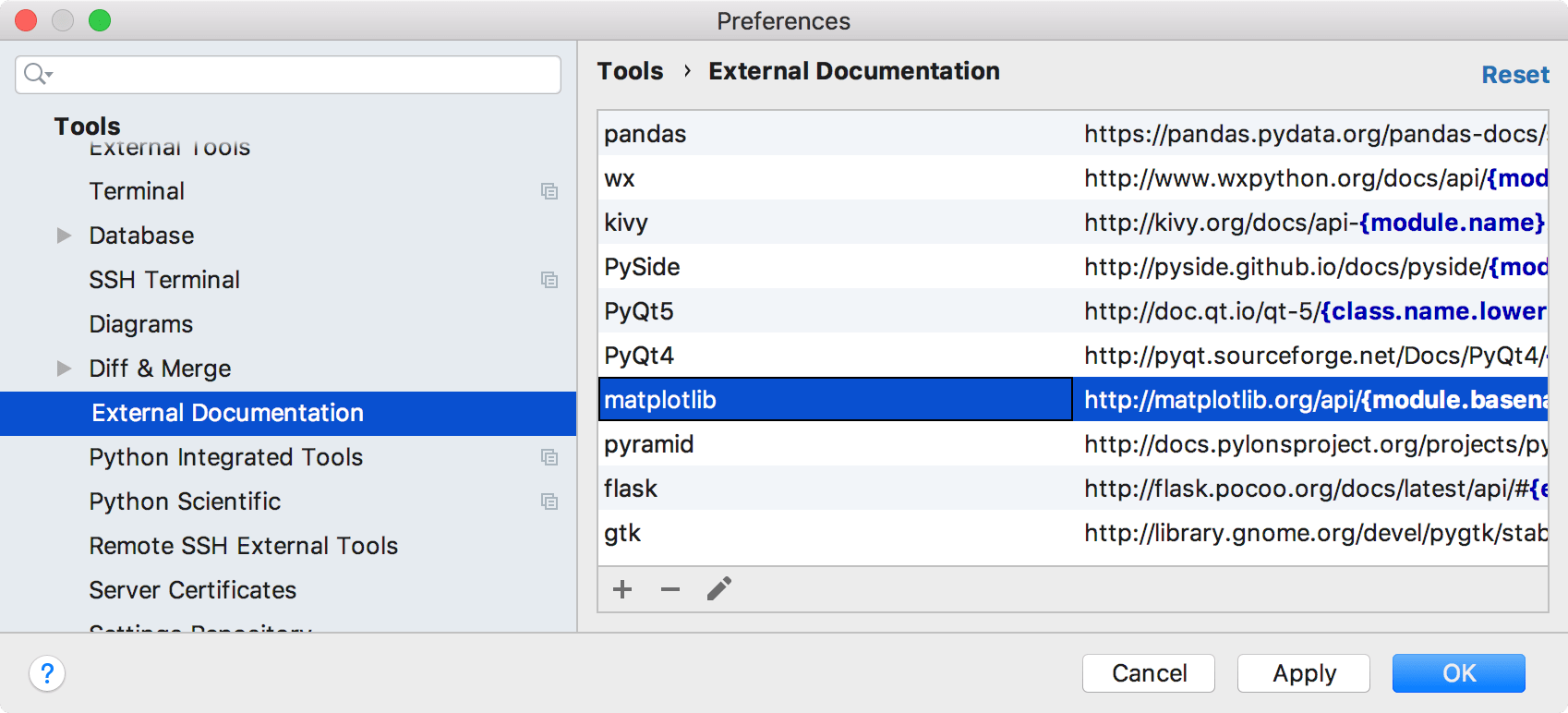Click the remove (−) icon below the list
The image size is (1568, 713).
tap(669, 588)
